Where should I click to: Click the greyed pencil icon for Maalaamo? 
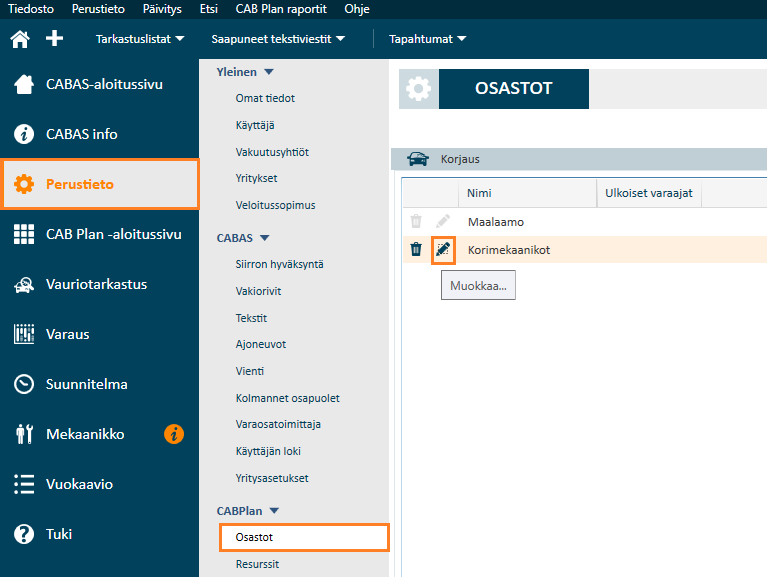(443, 222)
